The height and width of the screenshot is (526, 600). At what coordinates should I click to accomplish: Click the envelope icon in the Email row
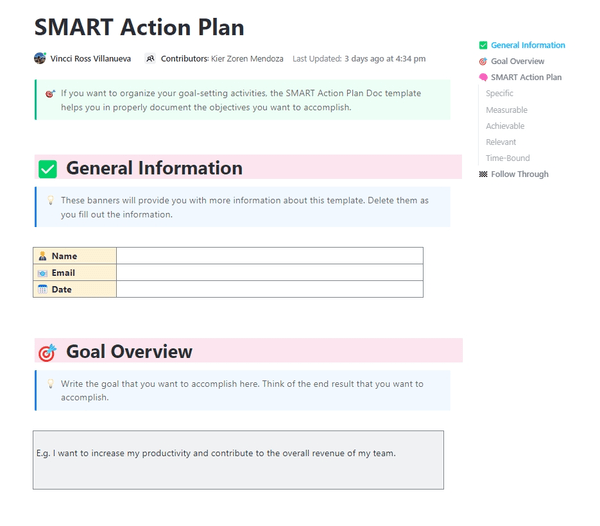(42, 273)
